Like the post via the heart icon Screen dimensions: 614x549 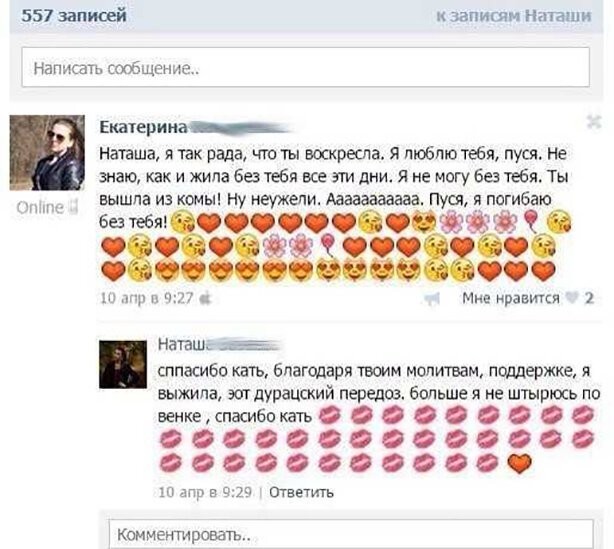coord(572,298)
